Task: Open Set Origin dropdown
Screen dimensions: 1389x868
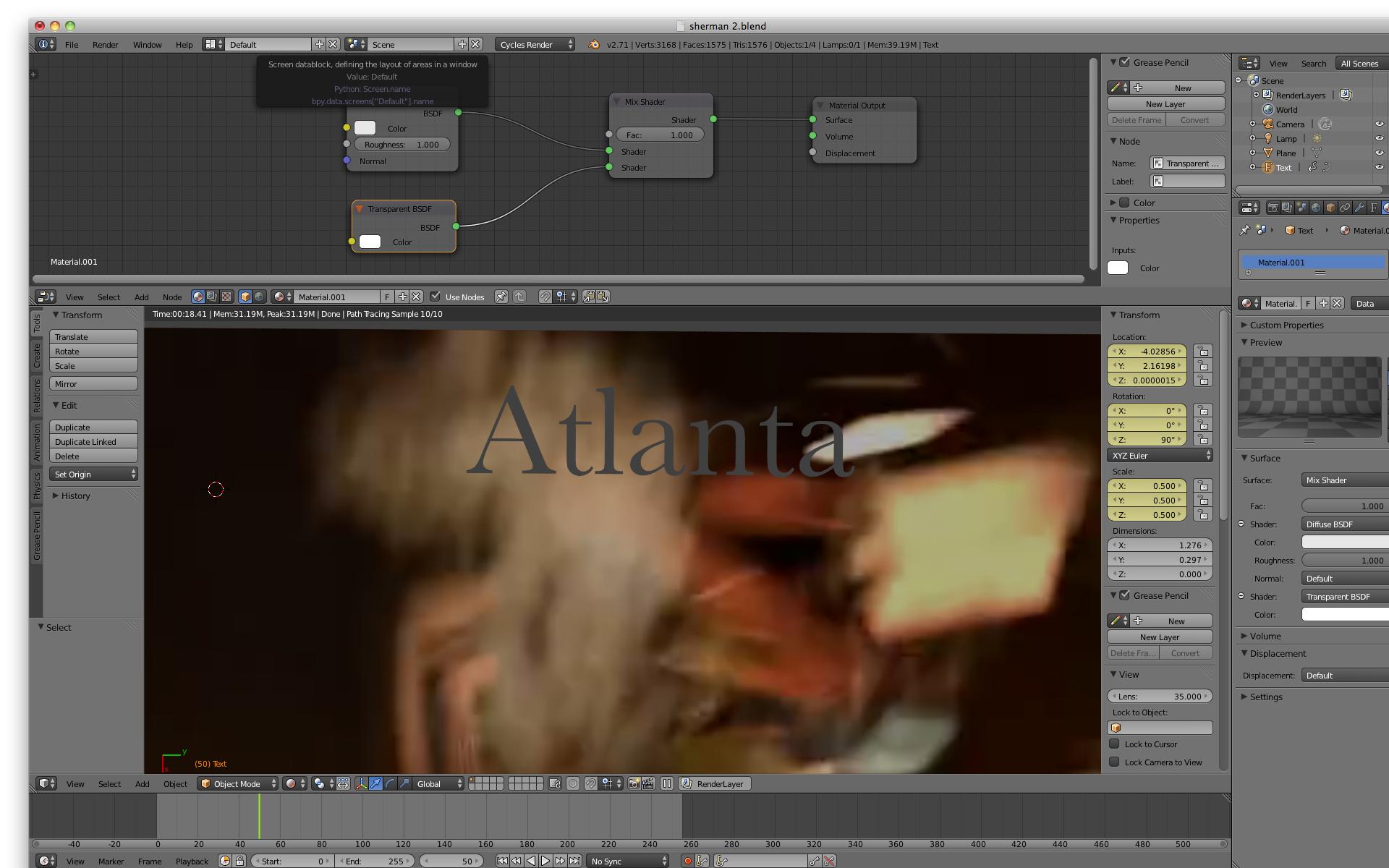Action: (x=94, y=475)
